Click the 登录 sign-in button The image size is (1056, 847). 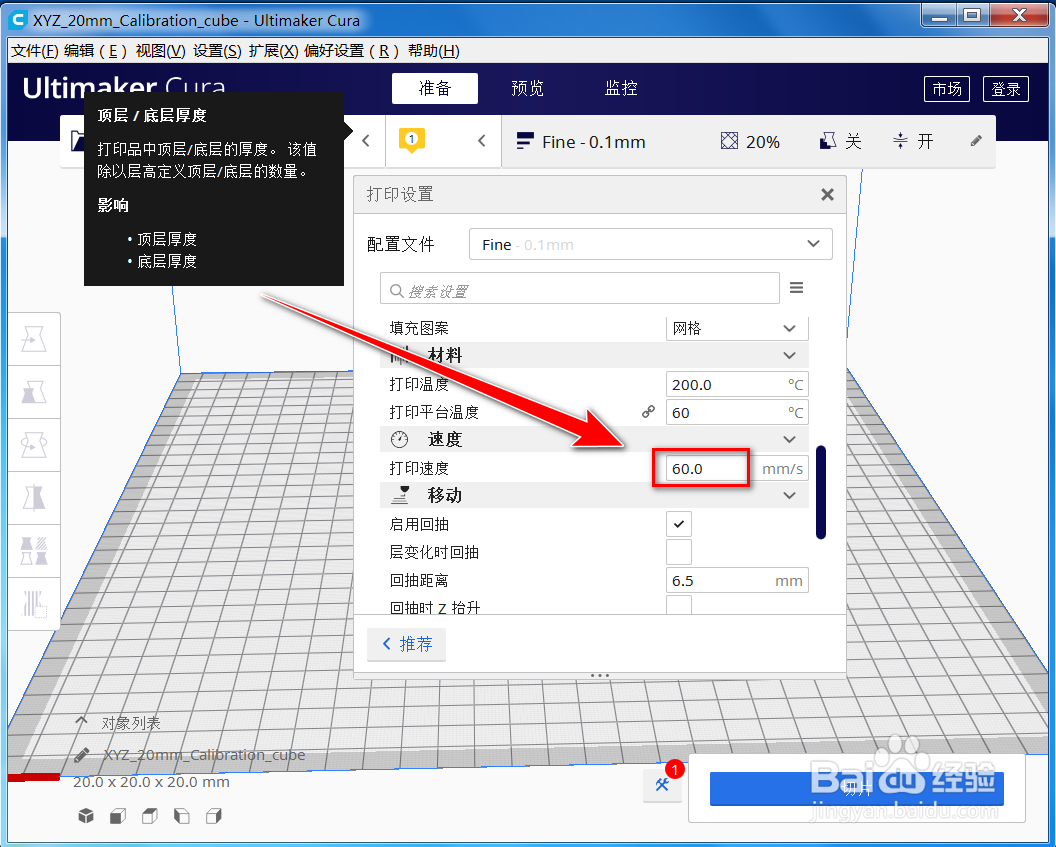1005,89
